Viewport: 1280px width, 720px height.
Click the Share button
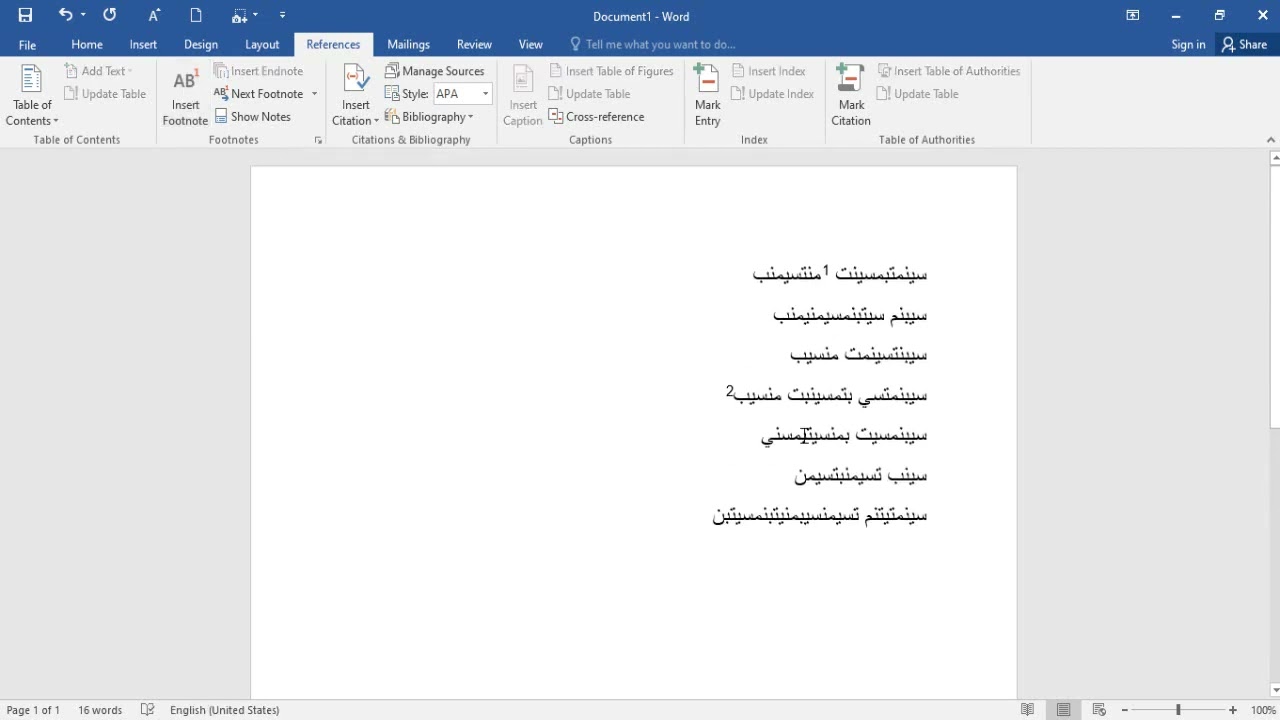(1244, 44)
